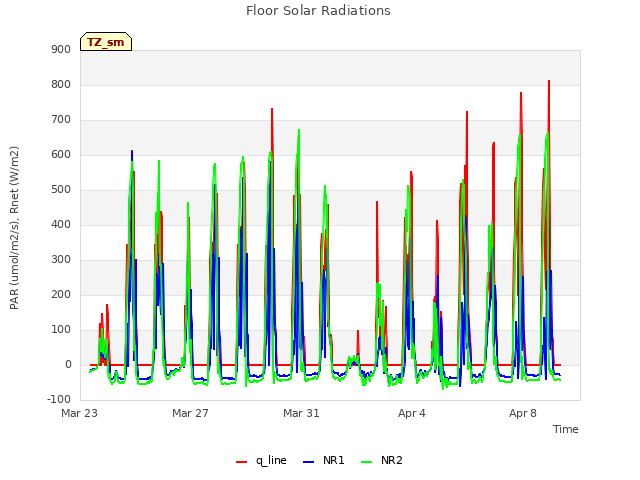Click the 600 y-axis tick label
640x480 pixels.
[x=61, y=155]
